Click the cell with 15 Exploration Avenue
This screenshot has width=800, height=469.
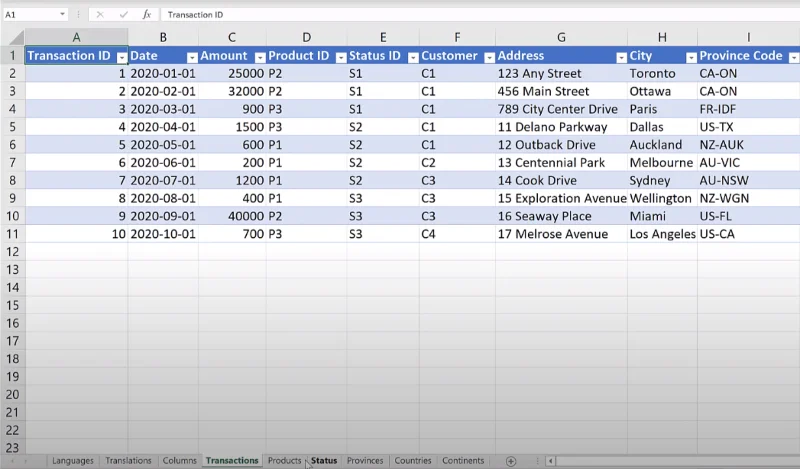(x=561, y=198)
